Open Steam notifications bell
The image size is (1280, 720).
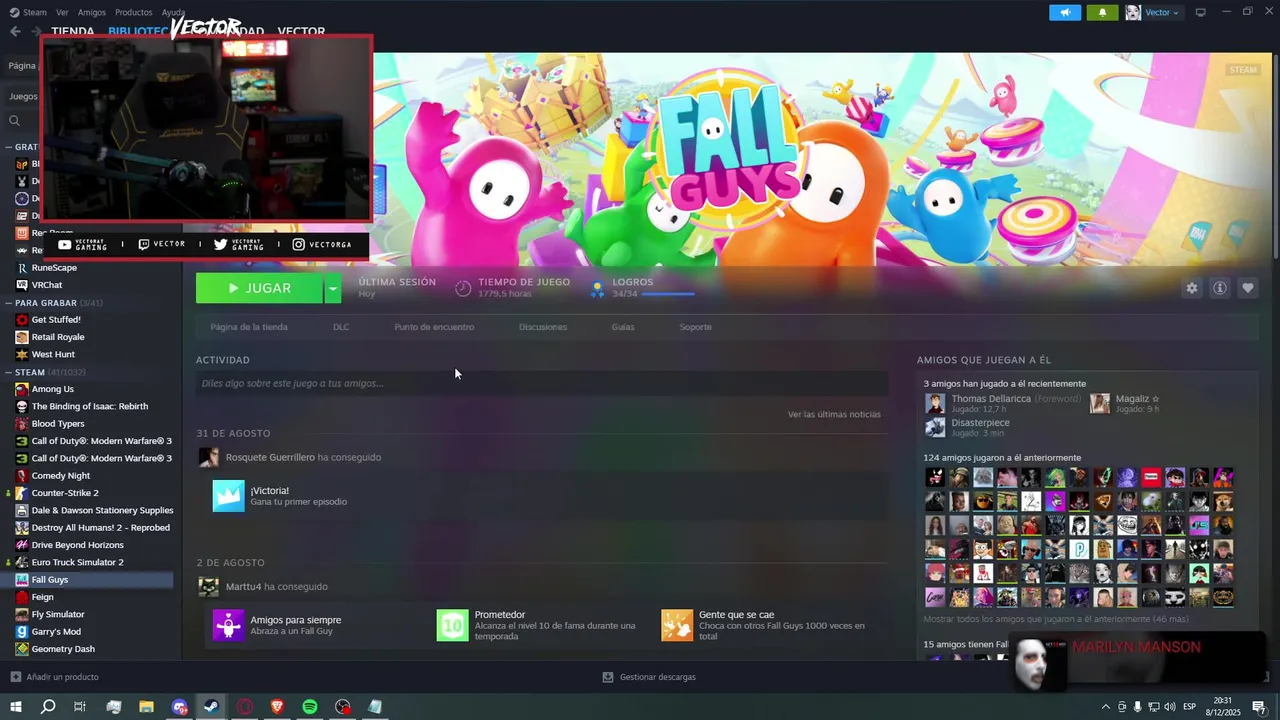[x=1102, y=12]
